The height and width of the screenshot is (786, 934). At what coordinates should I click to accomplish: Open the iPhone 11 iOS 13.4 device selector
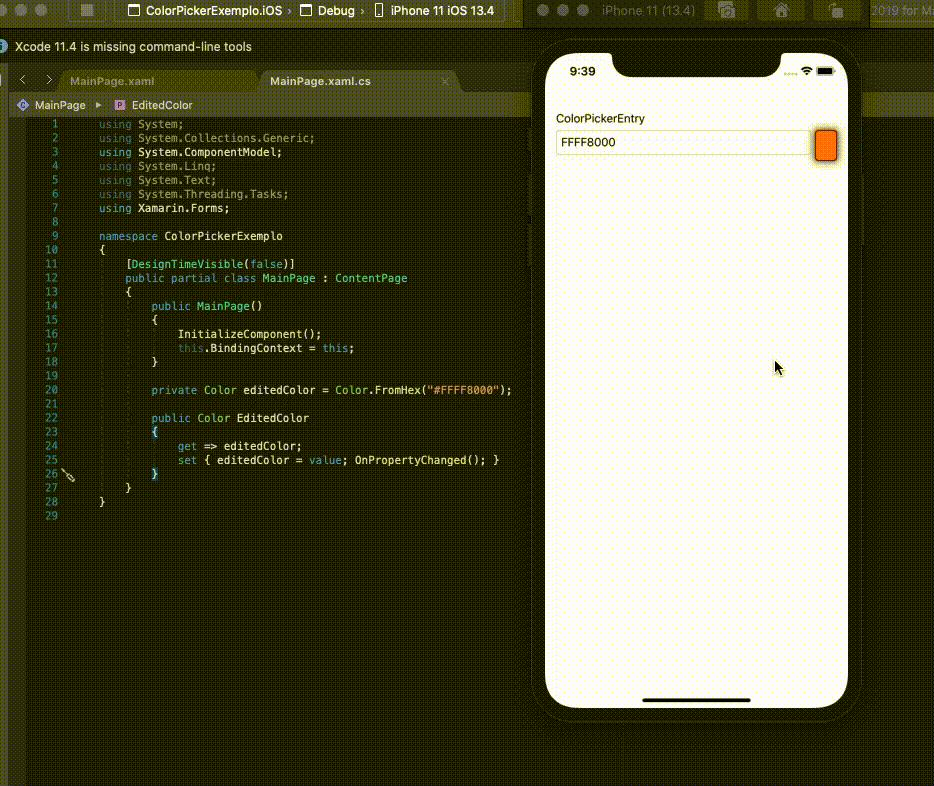point(434,11)
